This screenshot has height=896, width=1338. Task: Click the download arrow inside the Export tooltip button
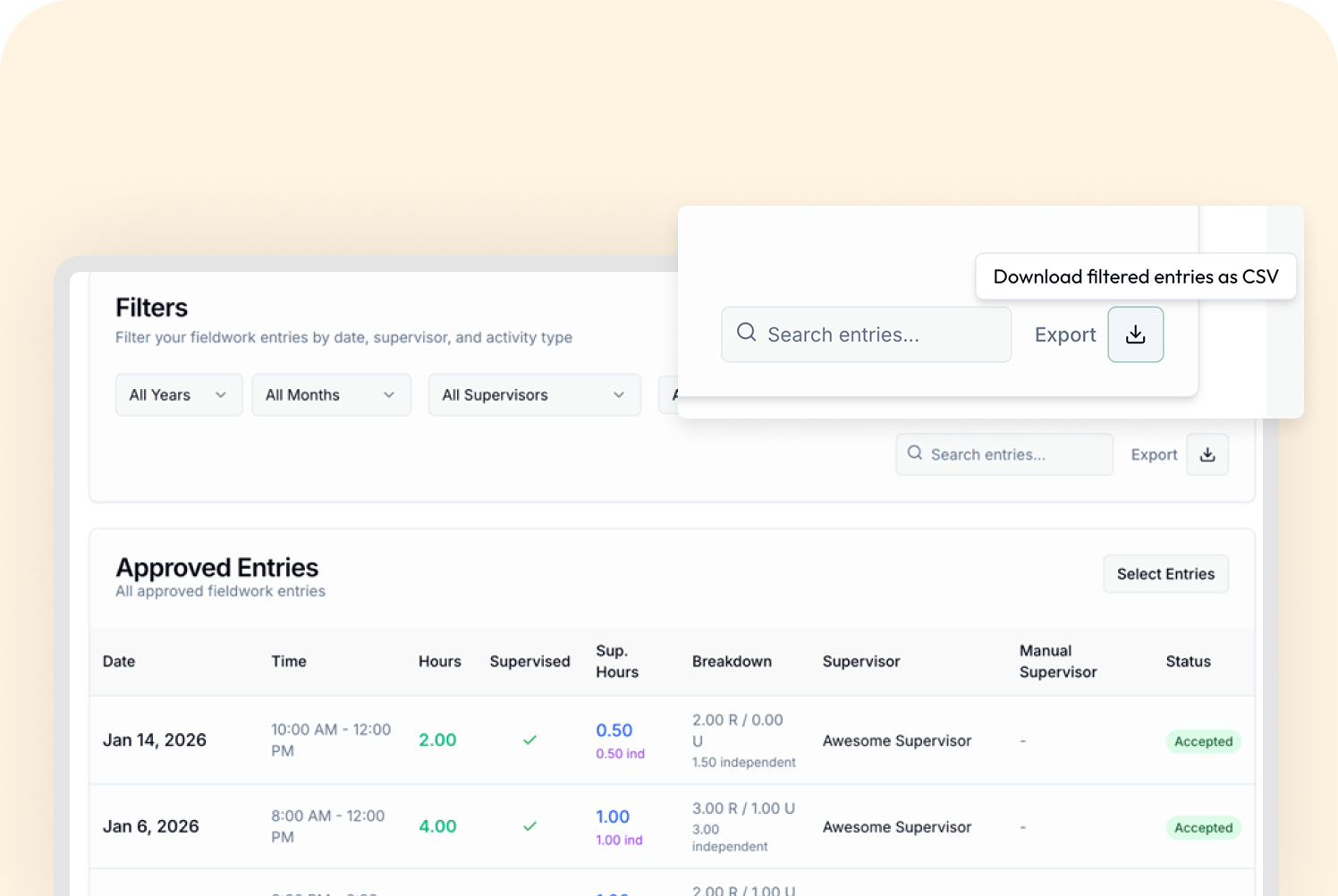coord(1135,334)
